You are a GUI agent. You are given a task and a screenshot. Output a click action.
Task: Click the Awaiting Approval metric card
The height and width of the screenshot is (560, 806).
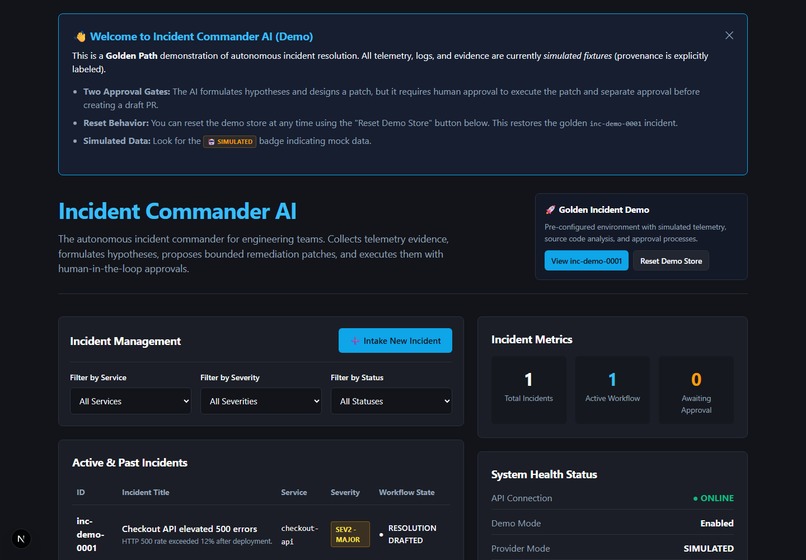click(696, 390)
